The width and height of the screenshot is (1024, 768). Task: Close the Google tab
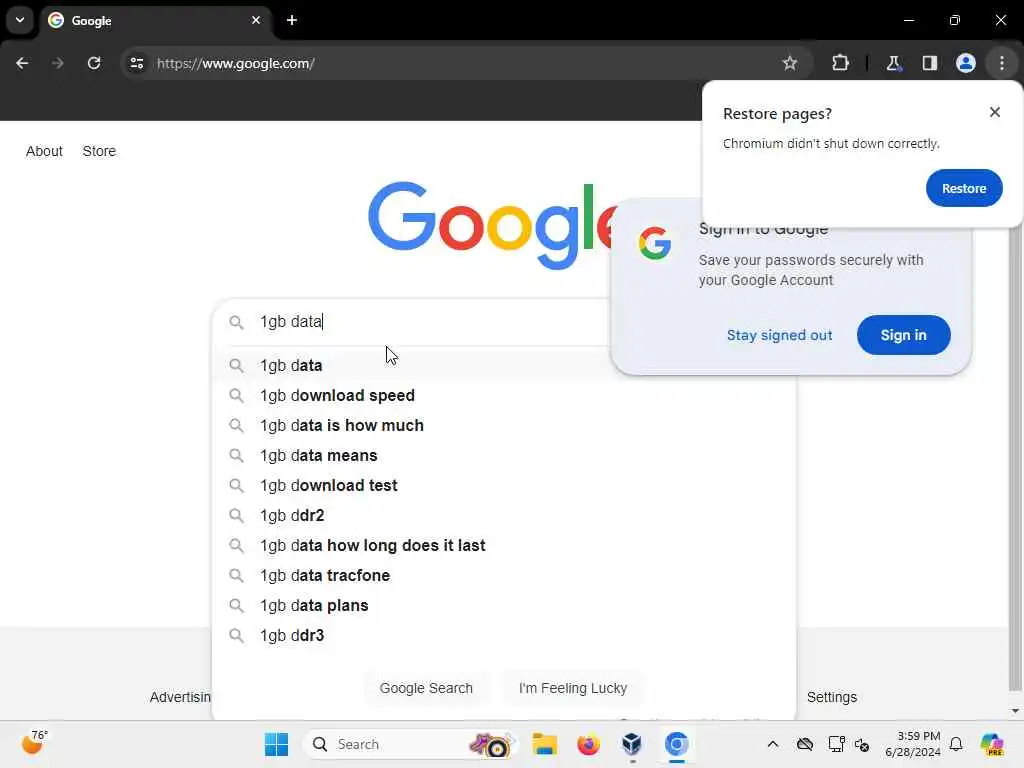[256, 20]
